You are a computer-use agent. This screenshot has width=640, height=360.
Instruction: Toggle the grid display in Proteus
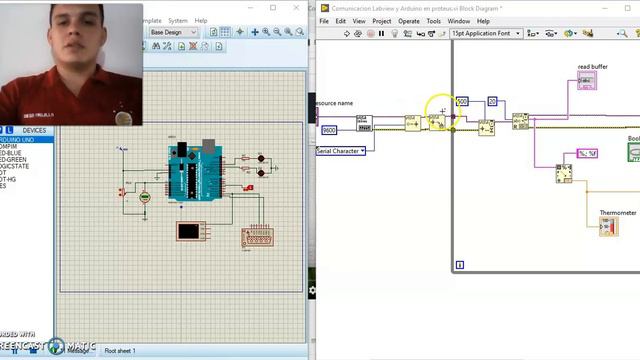[x=225, y=32]
